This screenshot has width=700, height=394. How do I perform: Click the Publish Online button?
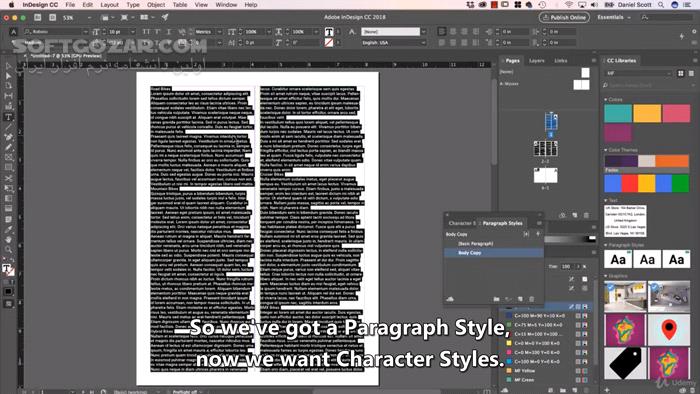point(564,17)
